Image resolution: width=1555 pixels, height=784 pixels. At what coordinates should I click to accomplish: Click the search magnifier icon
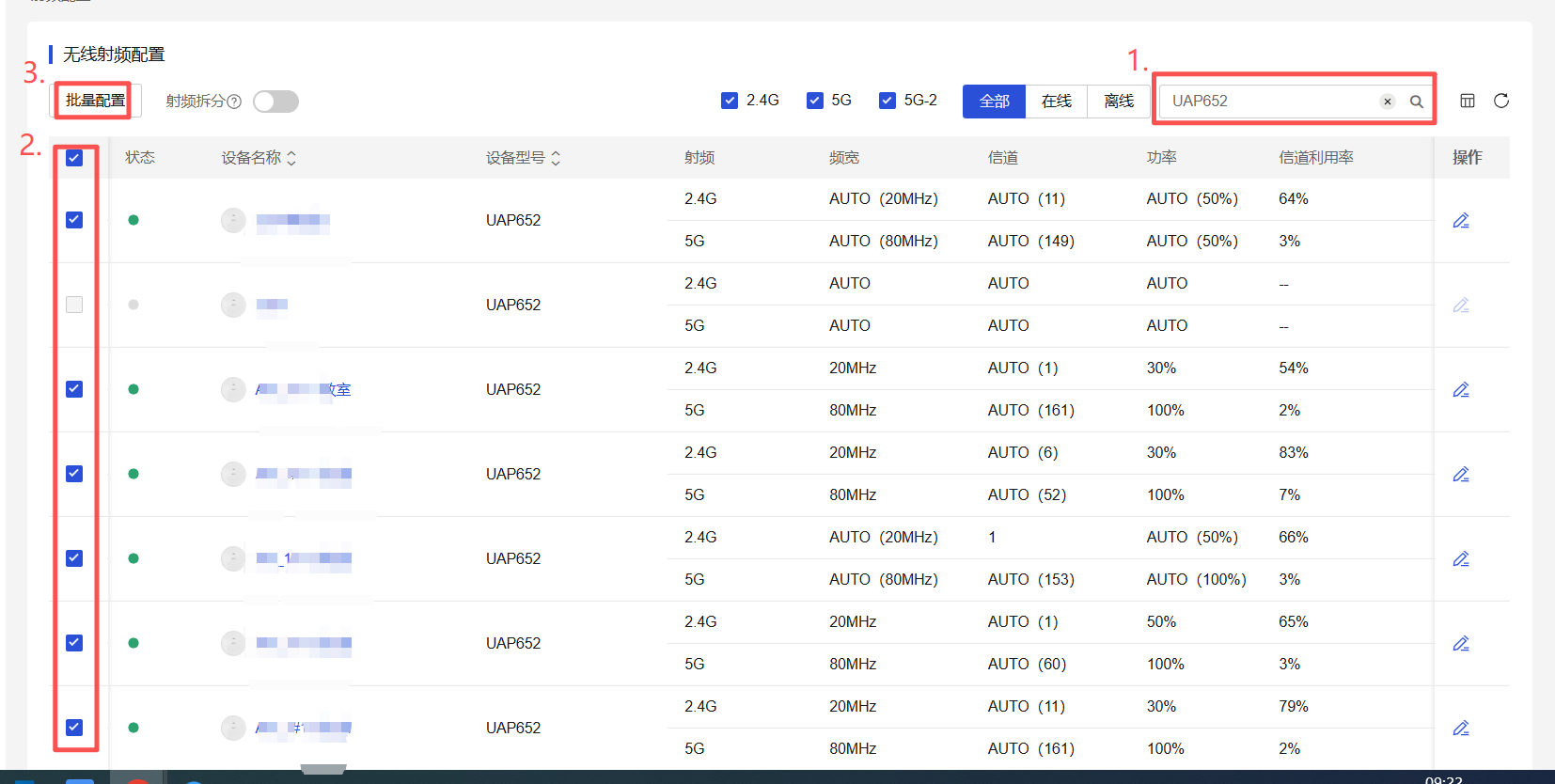tap(1416, 102)
